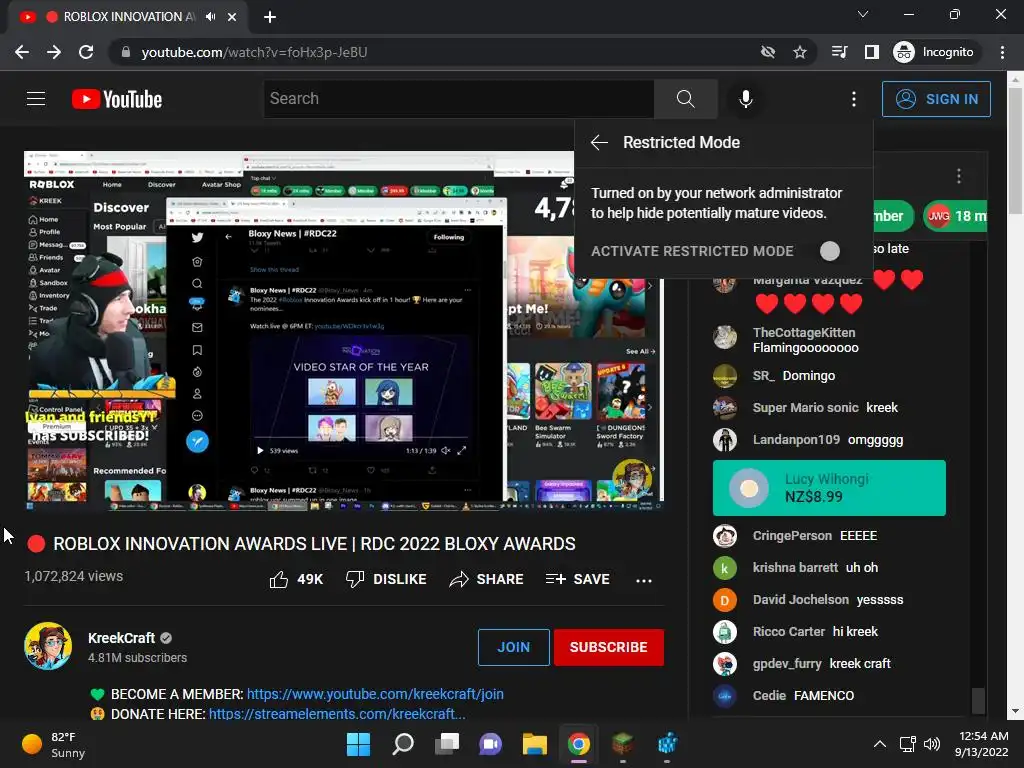Go to the YouTube home logo

pyautogui.click(x=117, y=99)
